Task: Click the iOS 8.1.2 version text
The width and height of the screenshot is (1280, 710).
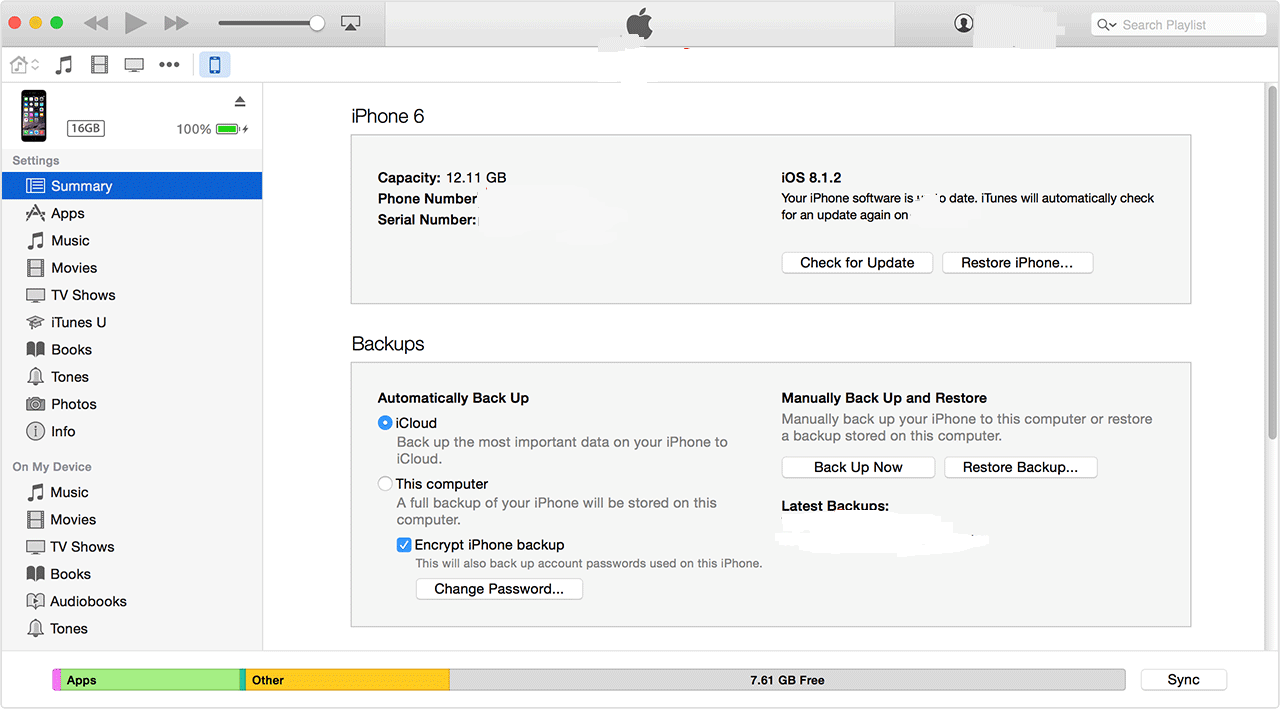Action: point(811,178)
